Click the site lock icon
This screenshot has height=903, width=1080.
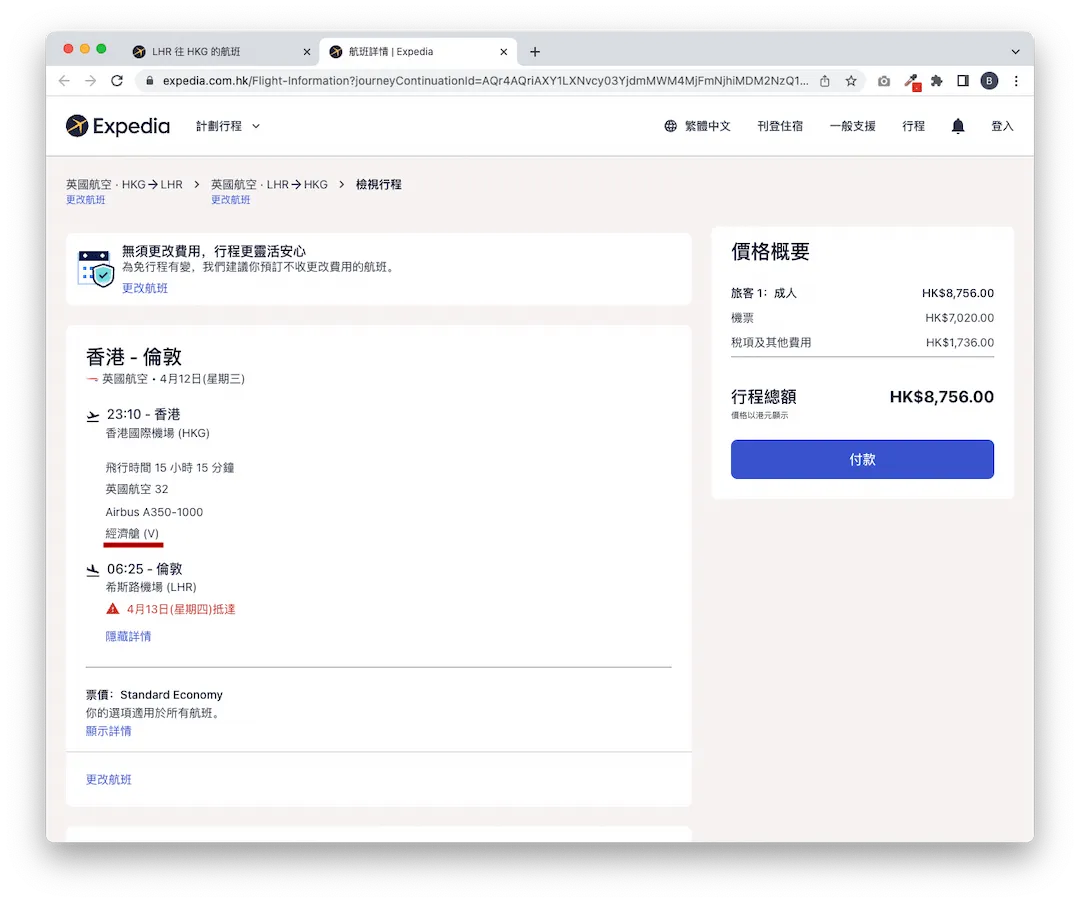click(x=149, y=81)
